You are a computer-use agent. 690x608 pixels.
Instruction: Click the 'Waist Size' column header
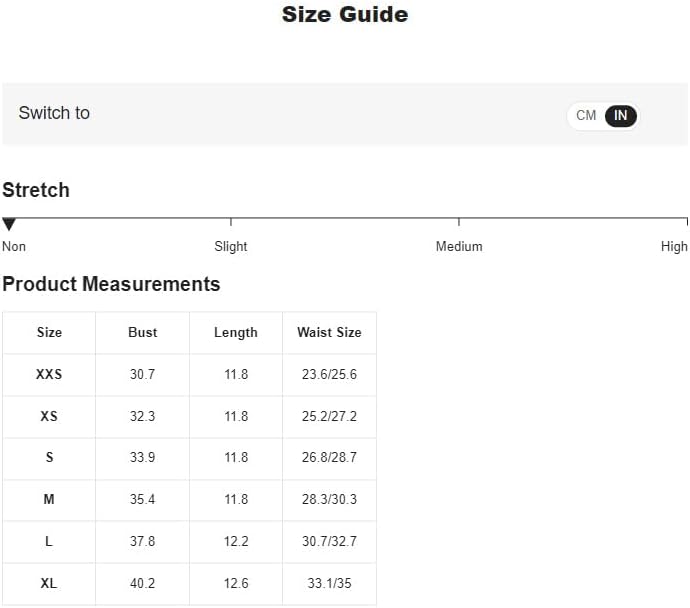(x=329, y=333)
